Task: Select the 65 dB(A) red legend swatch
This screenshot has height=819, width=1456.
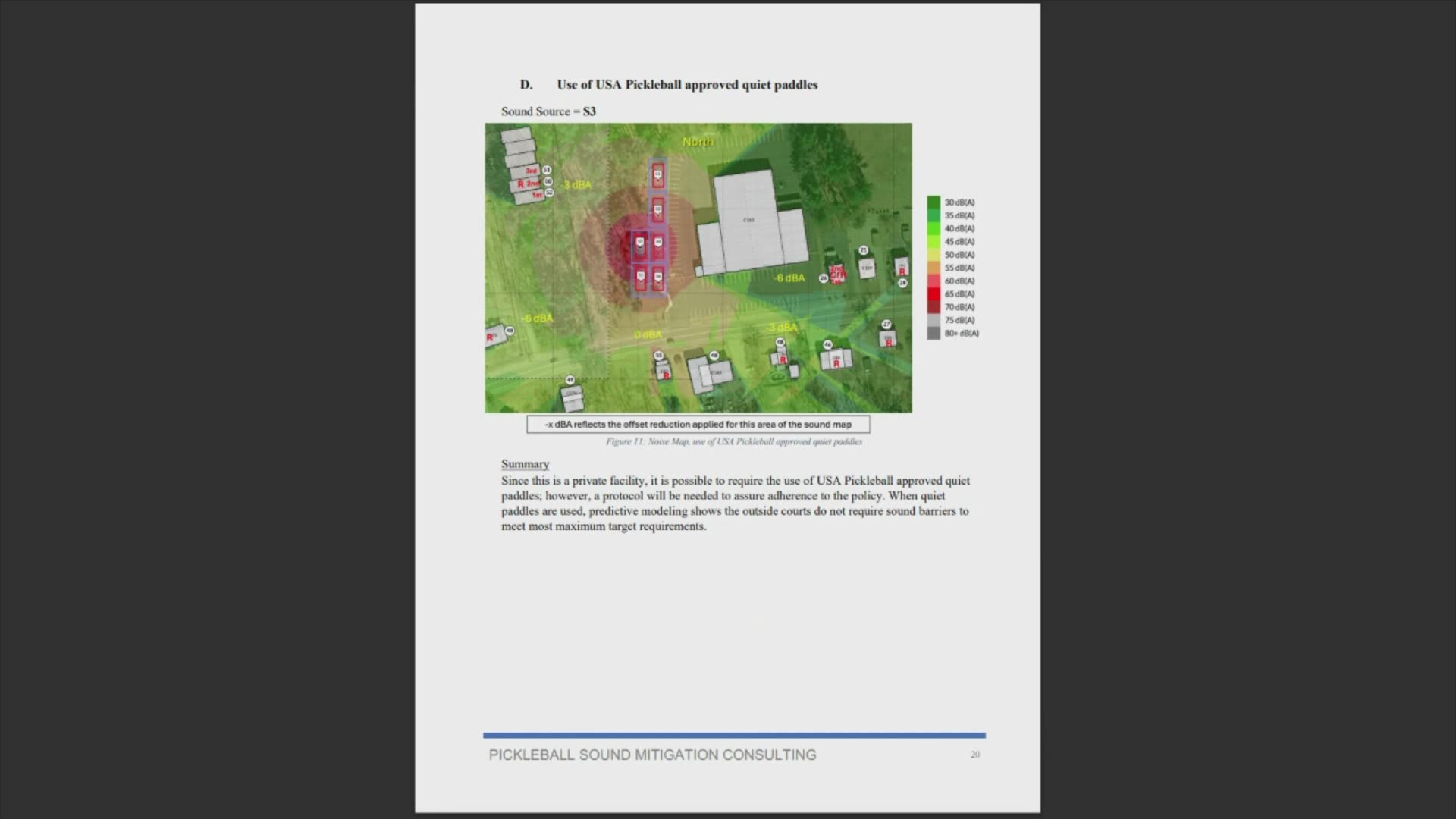Action: (934, 293)
